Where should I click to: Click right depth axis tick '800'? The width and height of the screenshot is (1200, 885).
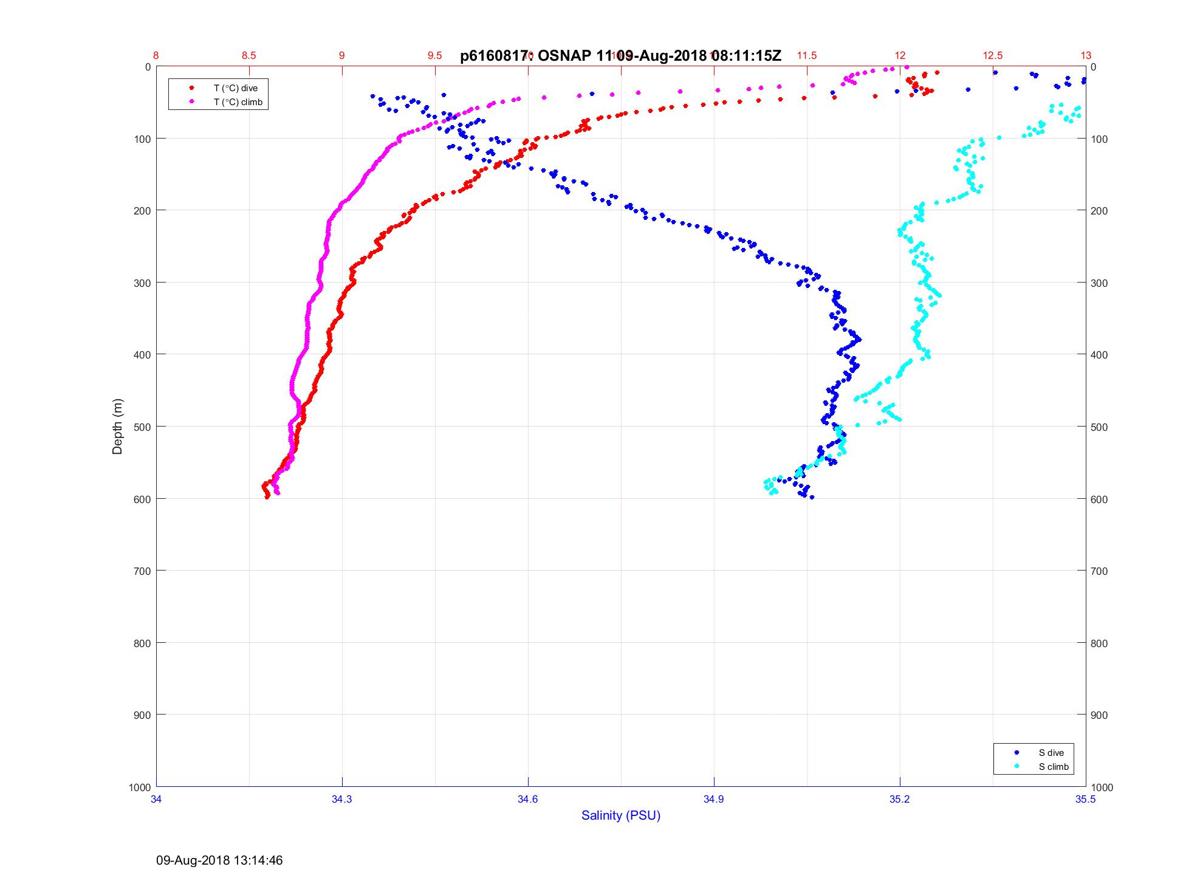pyautogui.click(x=1099, y=643)
